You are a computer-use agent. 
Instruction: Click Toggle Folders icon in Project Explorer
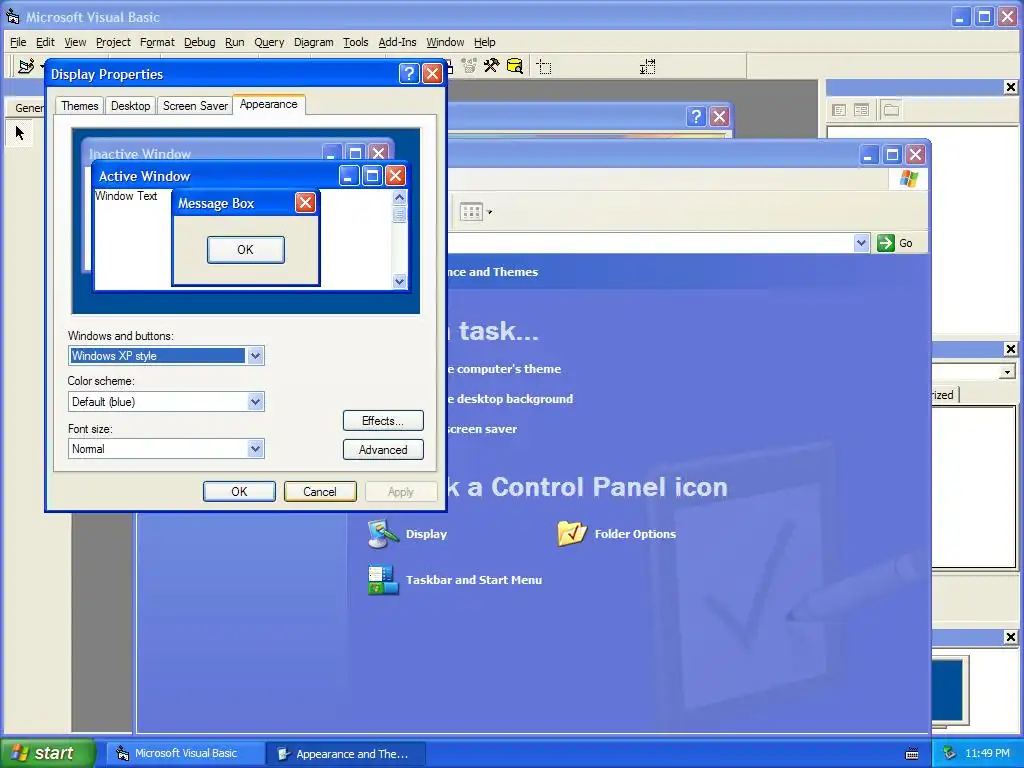[891, 110]
